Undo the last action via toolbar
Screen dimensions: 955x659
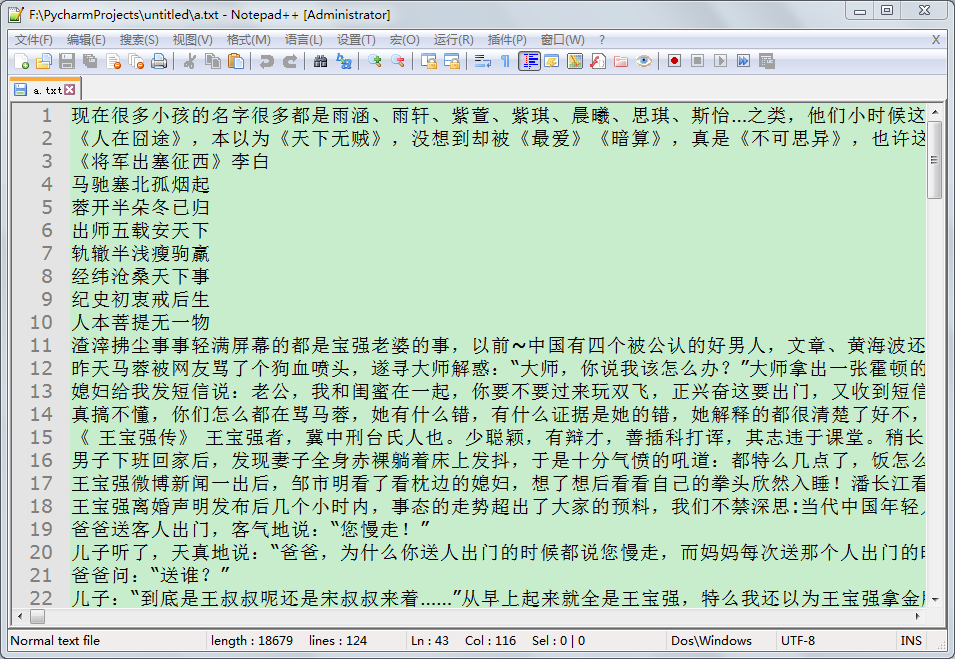(266, 62)
